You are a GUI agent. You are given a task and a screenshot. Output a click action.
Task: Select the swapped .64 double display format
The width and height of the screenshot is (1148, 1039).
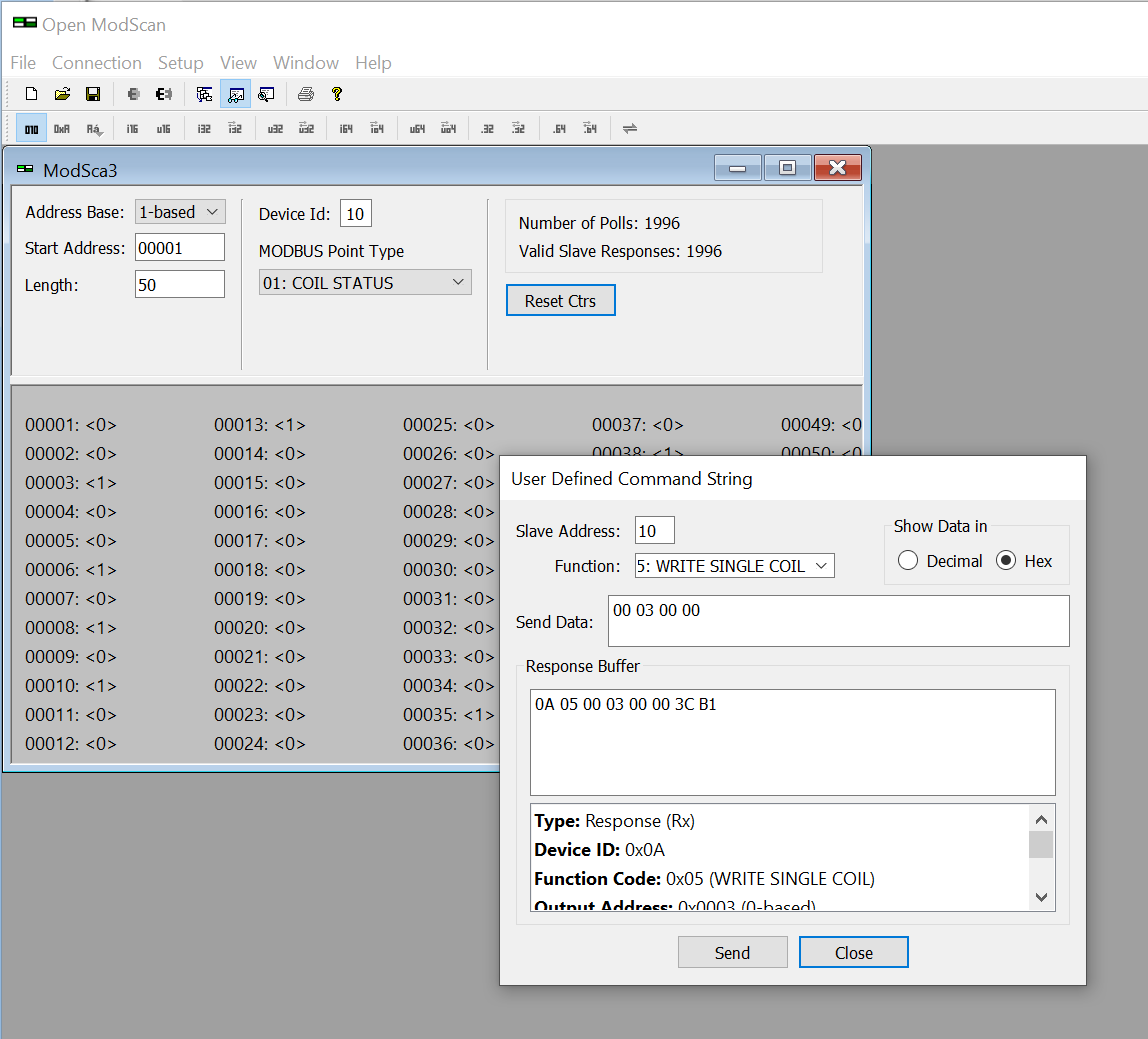pos(590,129)
